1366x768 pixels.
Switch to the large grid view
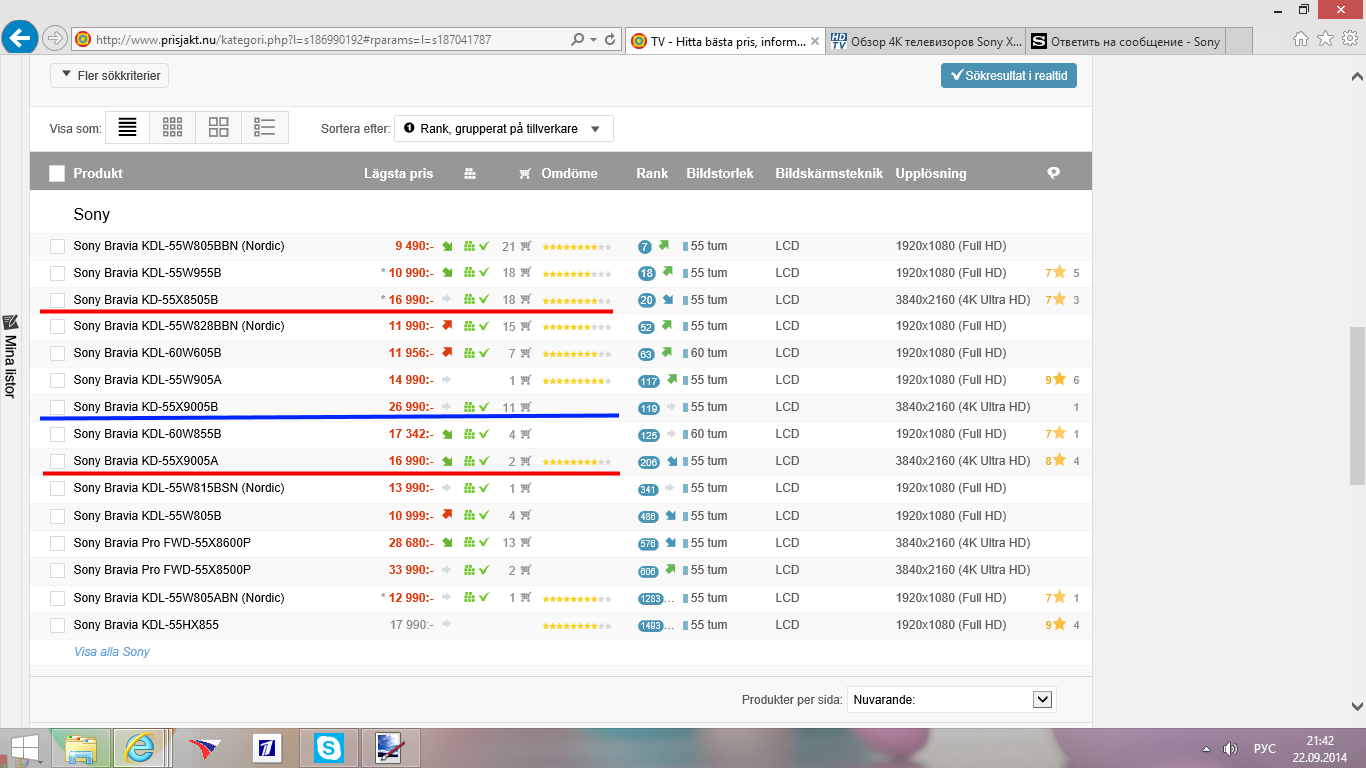pyautogui.click(x=218, y=127)
